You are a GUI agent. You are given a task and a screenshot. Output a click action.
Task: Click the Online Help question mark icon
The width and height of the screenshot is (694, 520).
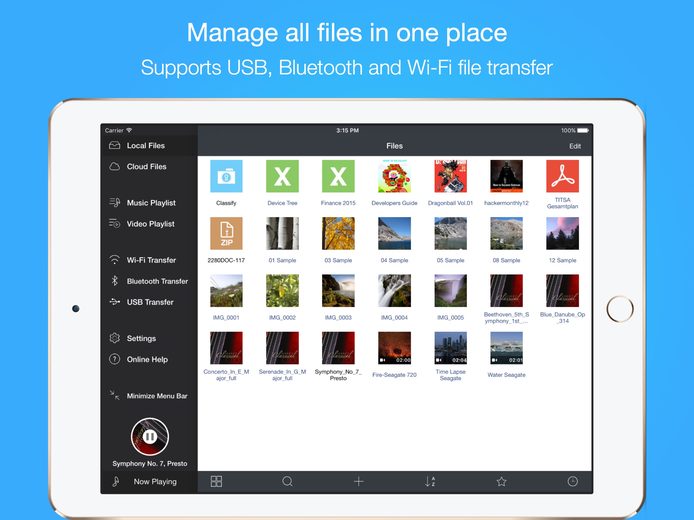point(115,359)
